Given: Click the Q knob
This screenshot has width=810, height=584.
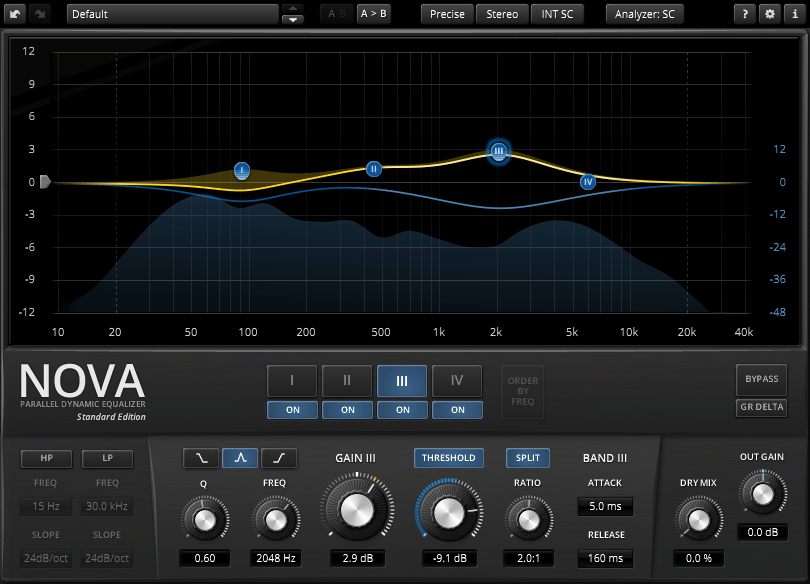Looking at the screenshot, I should (205, 520).
